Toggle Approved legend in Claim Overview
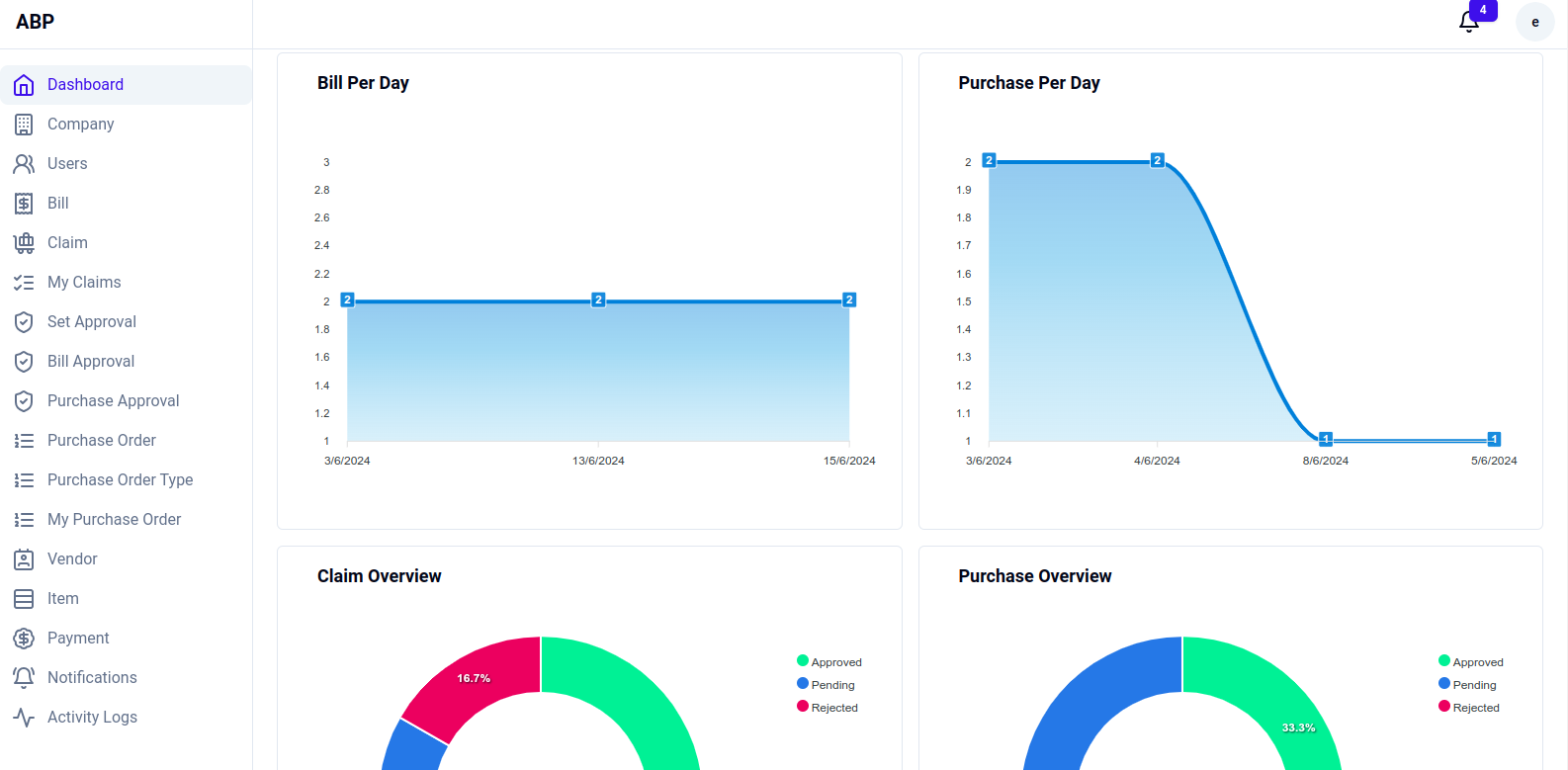This screenshot has width=1568, height=770. [x=829, y=662]
